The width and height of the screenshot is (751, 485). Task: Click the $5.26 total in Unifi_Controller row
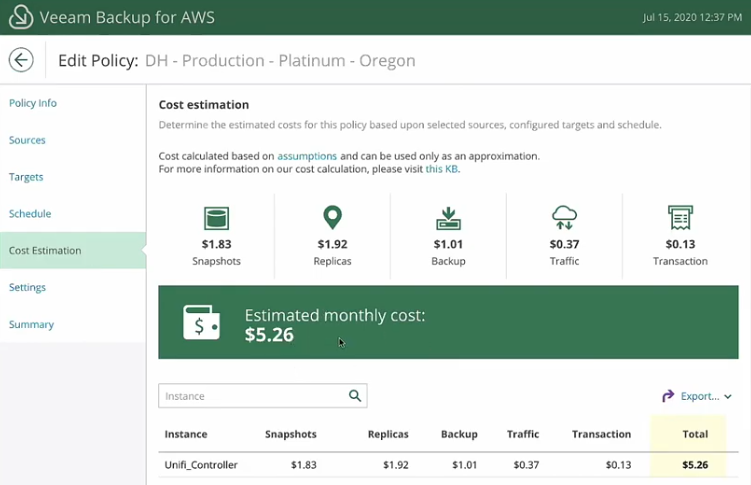(695, 465)
